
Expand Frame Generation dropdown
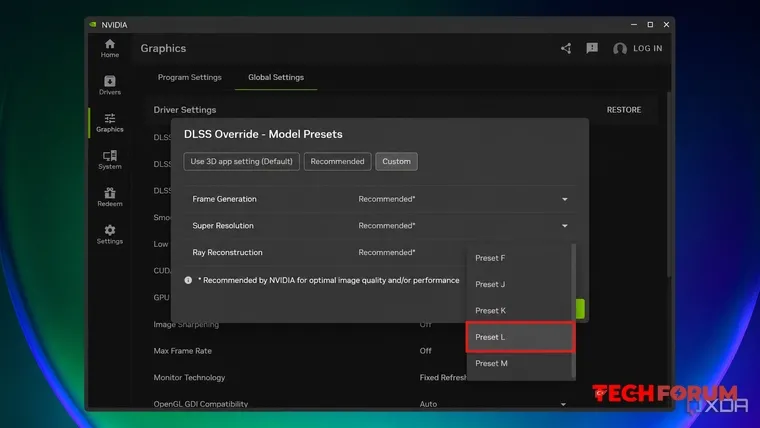565,199
